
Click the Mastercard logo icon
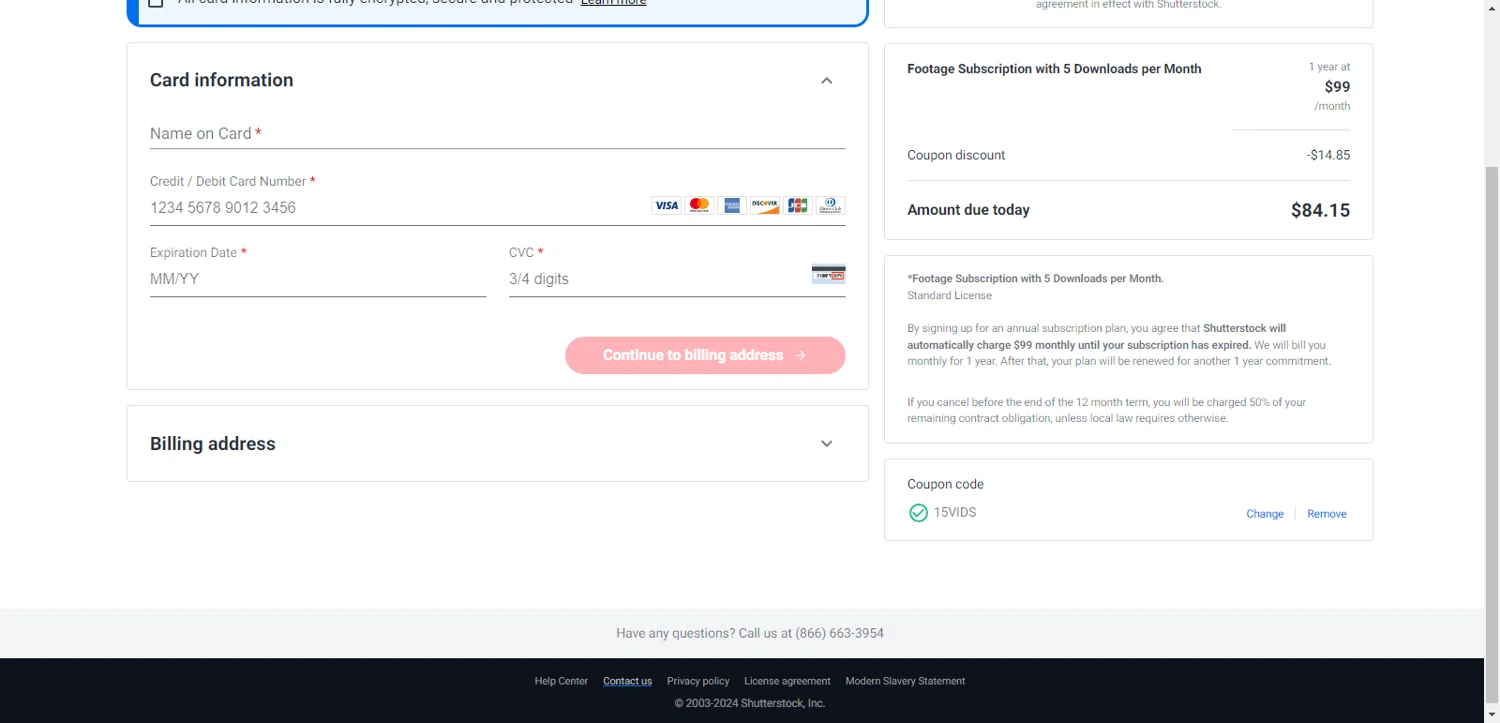tap(699, 205)
